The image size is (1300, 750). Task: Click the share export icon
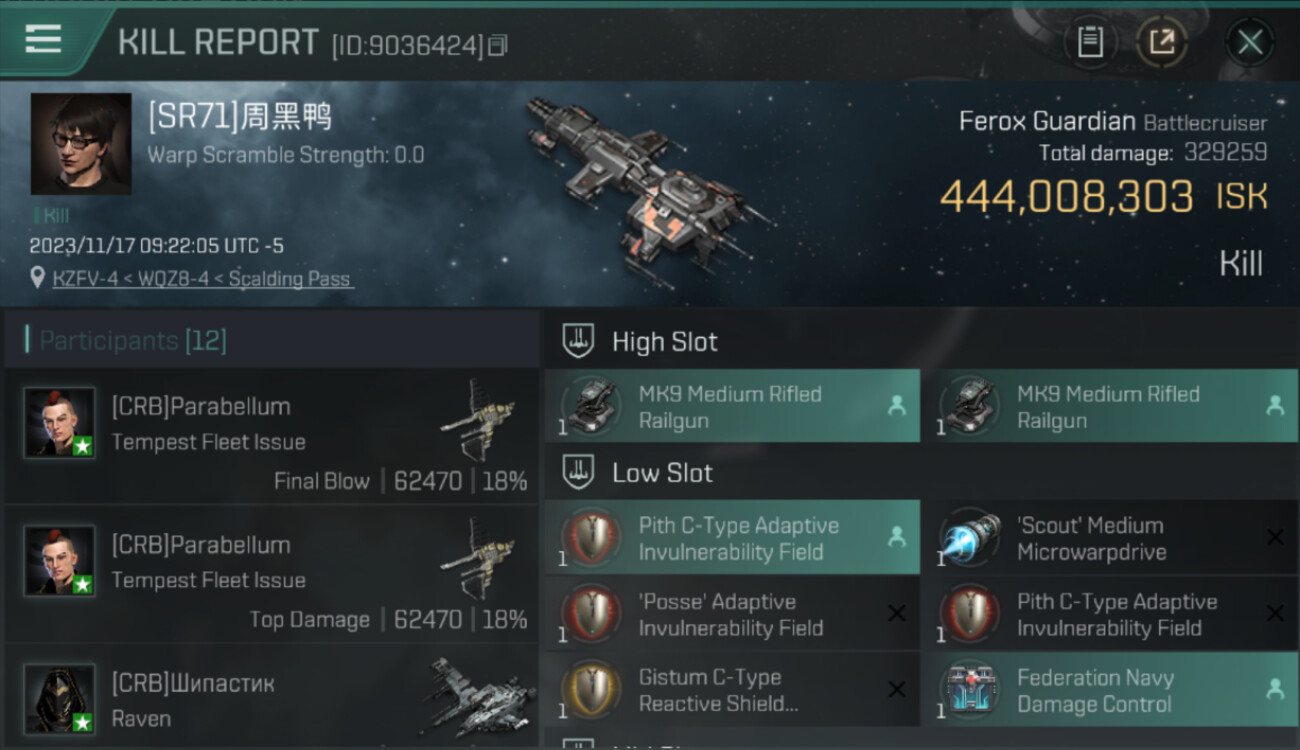coord(1161,42)
